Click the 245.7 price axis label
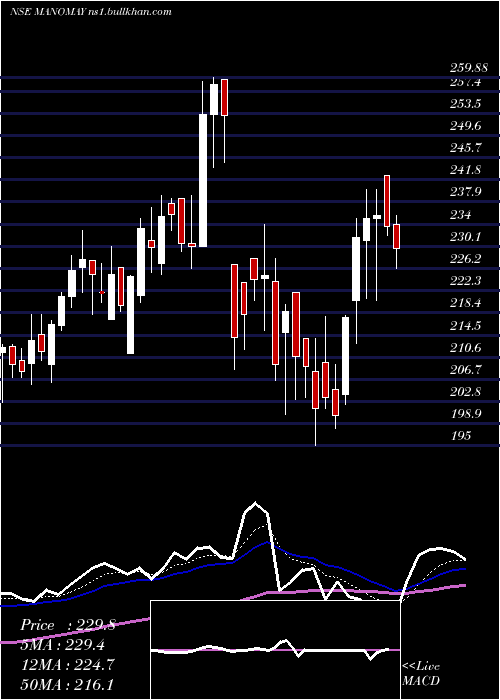The width and height of the screenshot is (500, 700). click(466, 148)
